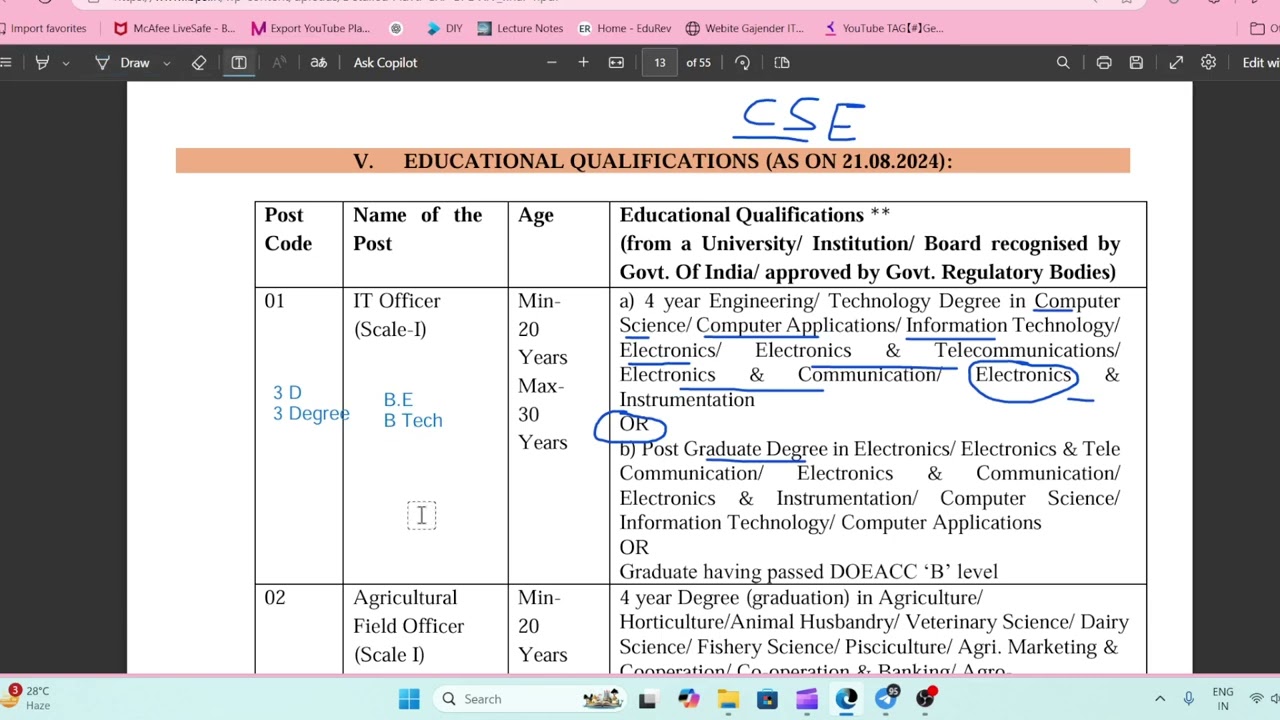1280x720 pixels.
Task: Click the '3 Degree' typed annotation
Action: click(x=311, y=413)
